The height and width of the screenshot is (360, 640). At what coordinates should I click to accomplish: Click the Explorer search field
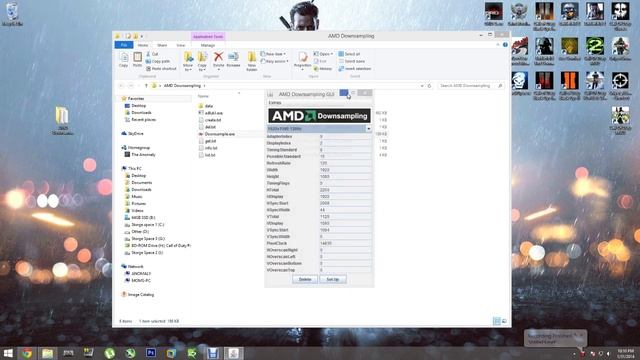click(x=471, y=86)
